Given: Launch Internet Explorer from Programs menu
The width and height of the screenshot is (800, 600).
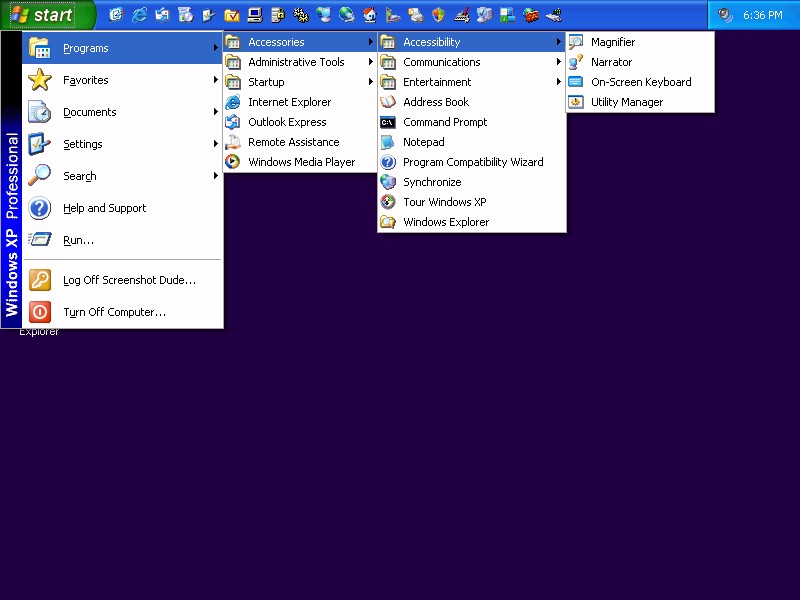Looking at the screenshot, I should tap(289, 102).
